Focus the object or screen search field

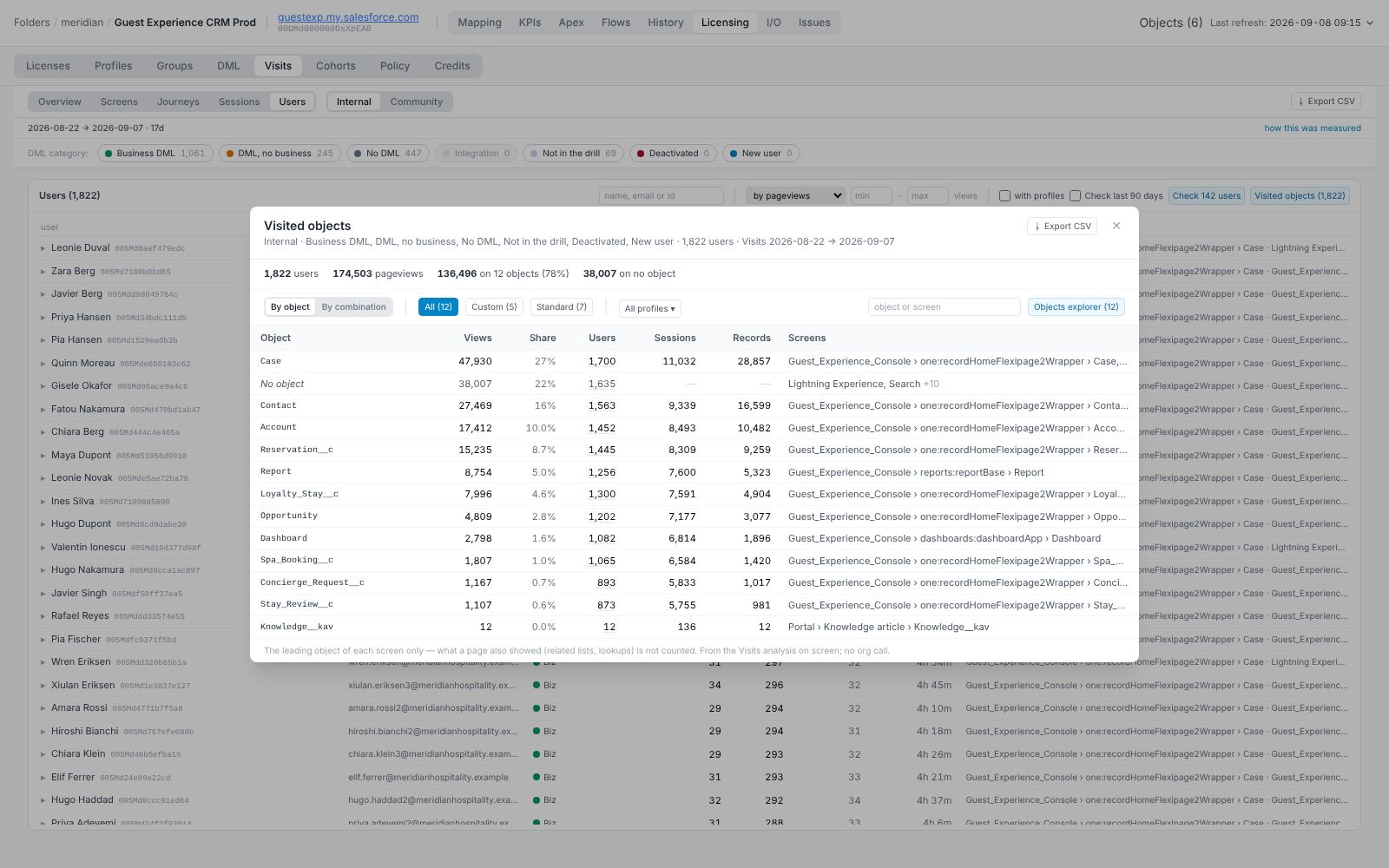coord(944,307)
